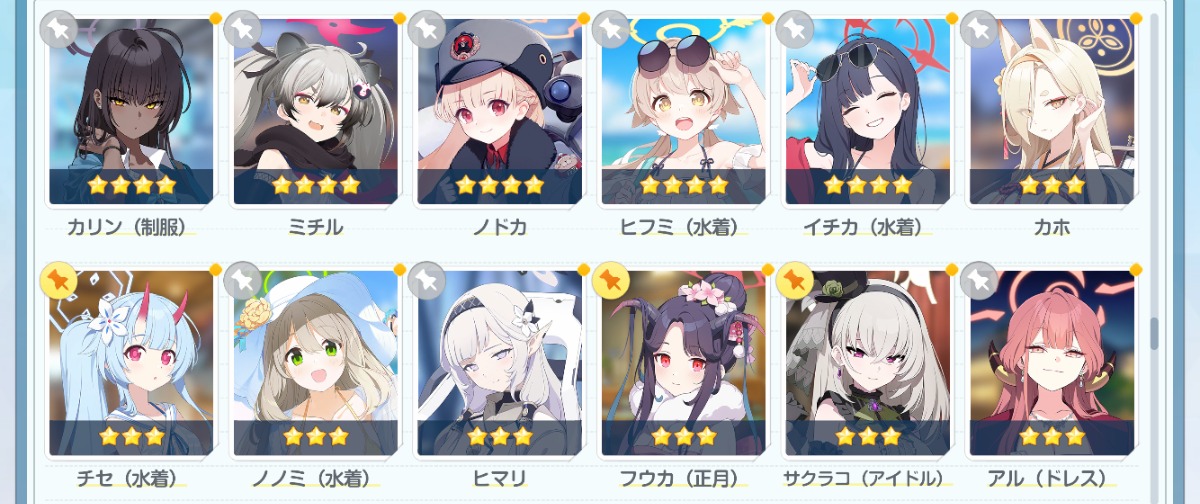The image size is (1200, 504).
Task: Select the ノドカ character portrait
Action: point(500,110)
